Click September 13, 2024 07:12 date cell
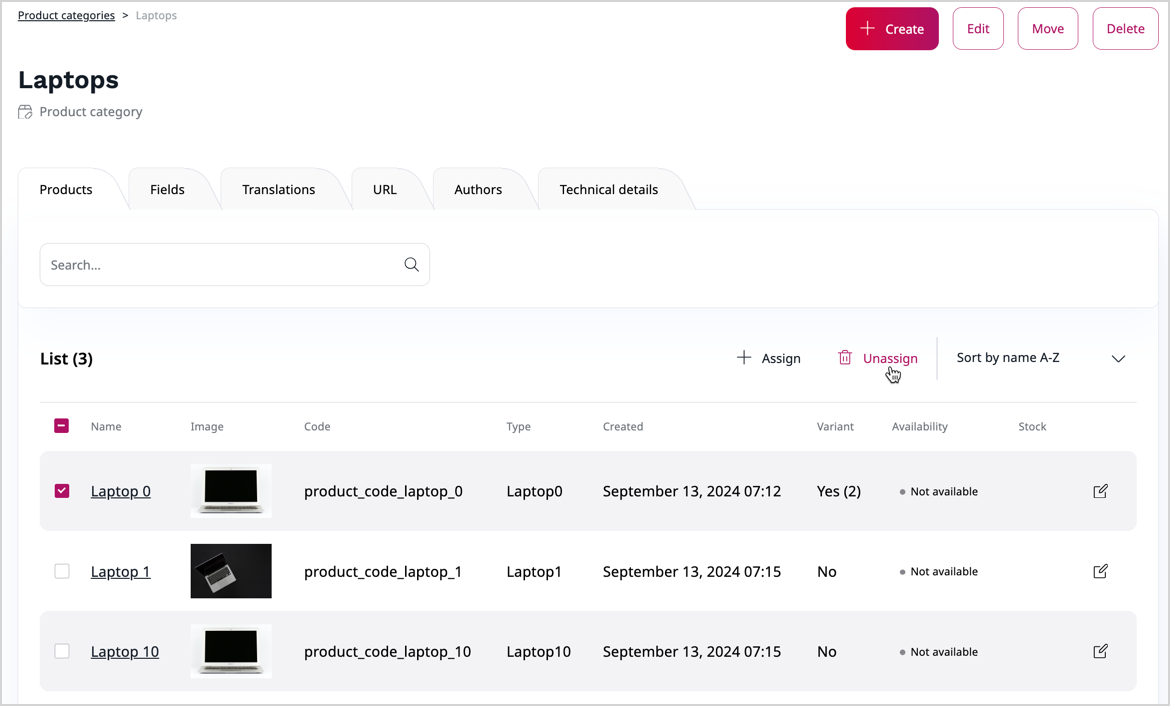The width and height of the screenshot is (1170, 706). 692,491
